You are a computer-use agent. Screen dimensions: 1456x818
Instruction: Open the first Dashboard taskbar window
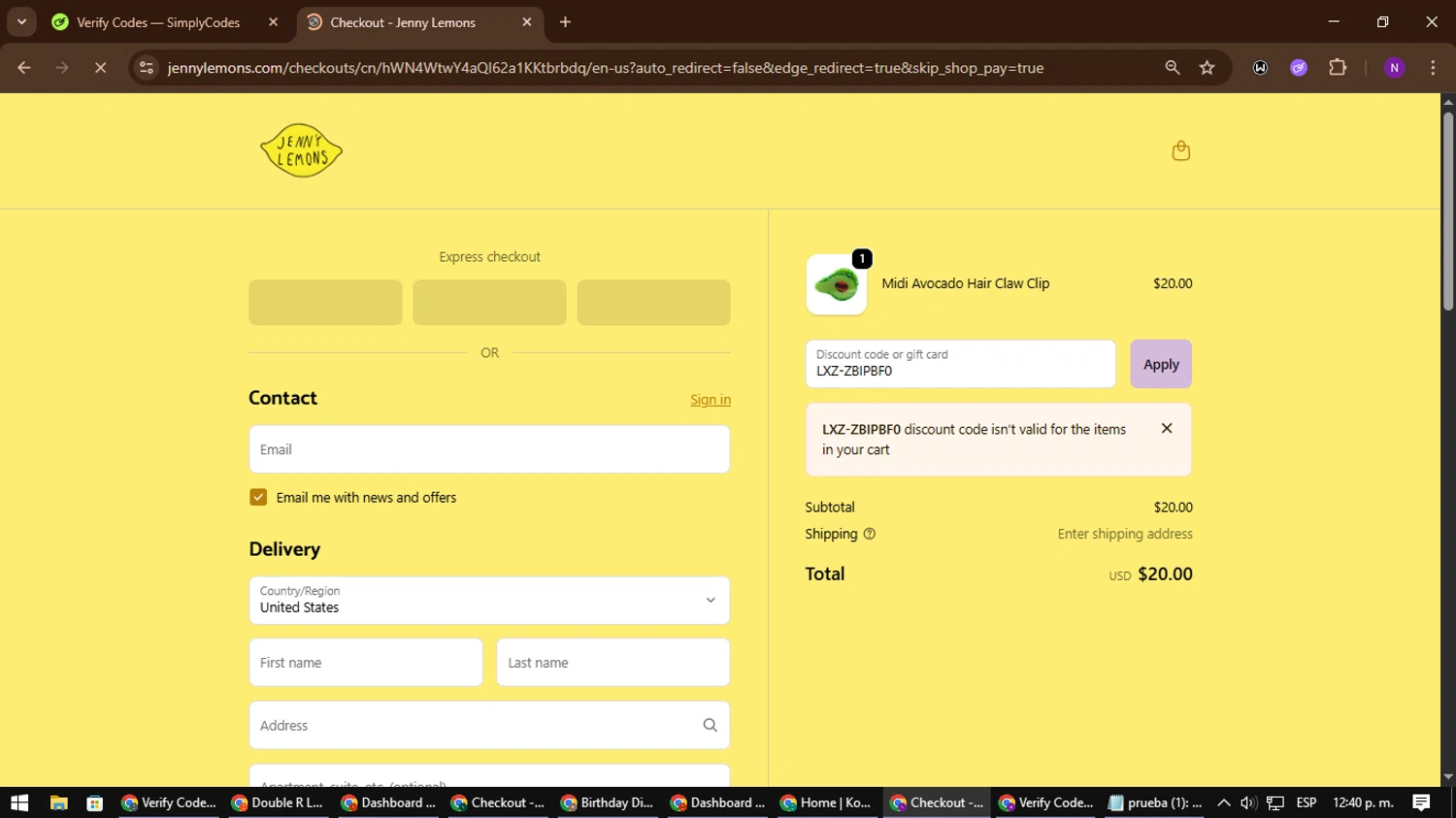point(387,802)
